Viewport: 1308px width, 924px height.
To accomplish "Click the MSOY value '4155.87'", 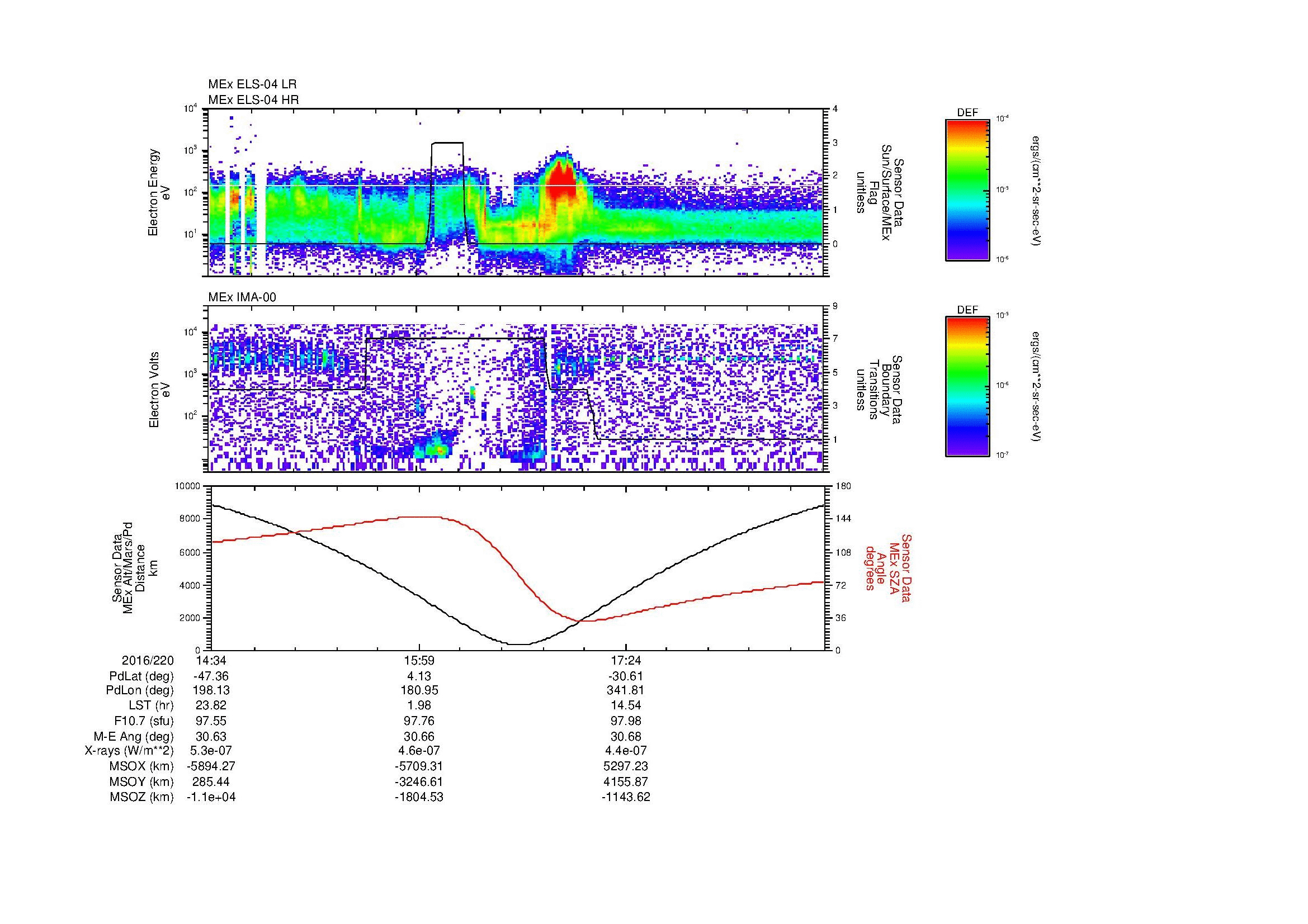I will pyautogui.click(x=626, y=781).
